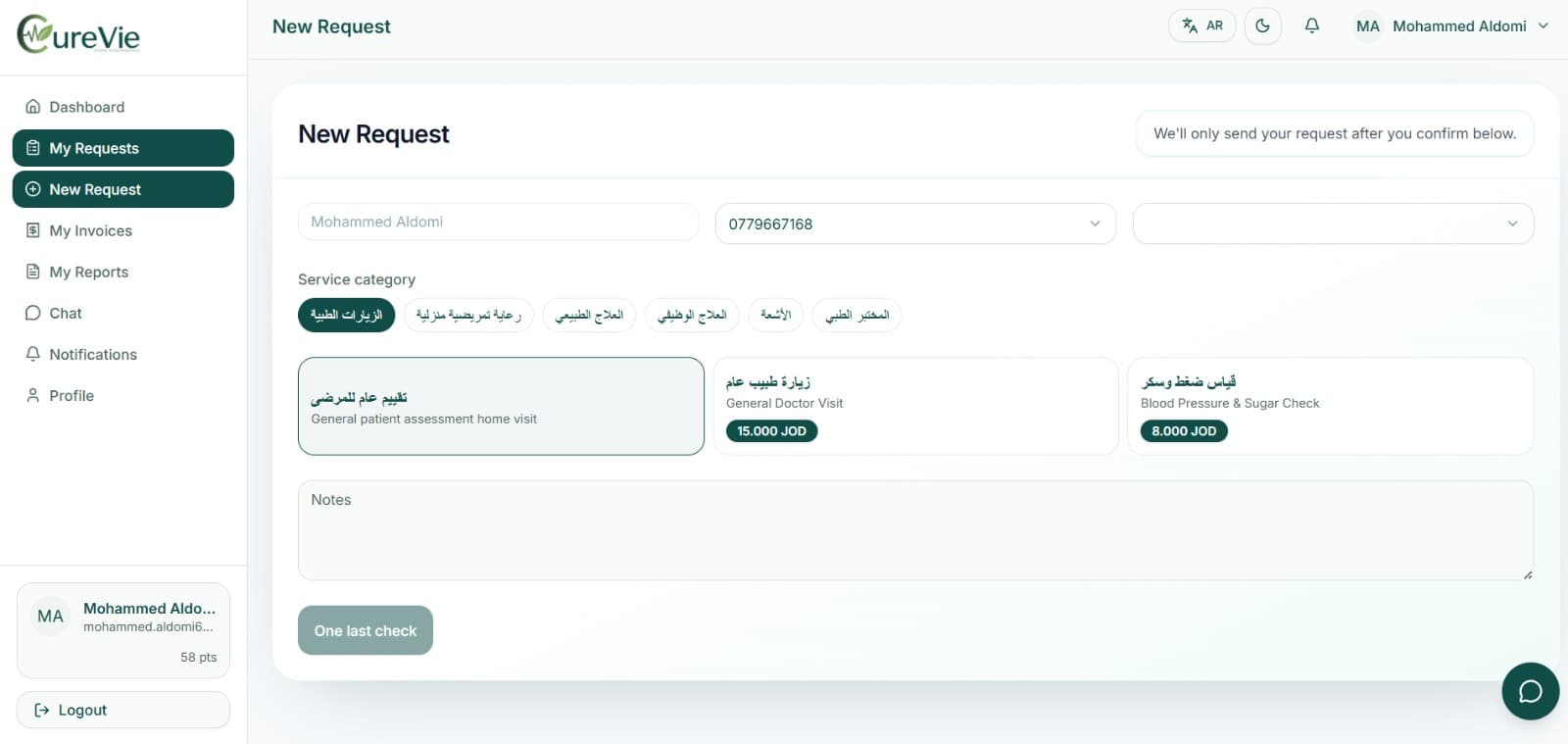Expand Mohammed Aldomi user menu
The height and width of the screenshot is (744, 1568).
point(1451,26)
